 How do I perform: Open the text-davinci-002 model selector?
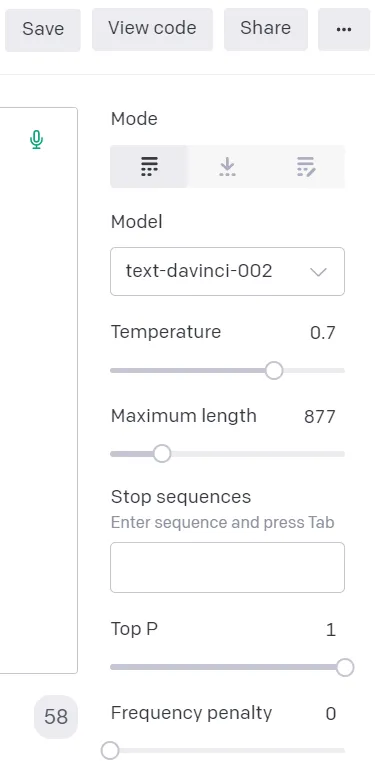tap(228, 271)
